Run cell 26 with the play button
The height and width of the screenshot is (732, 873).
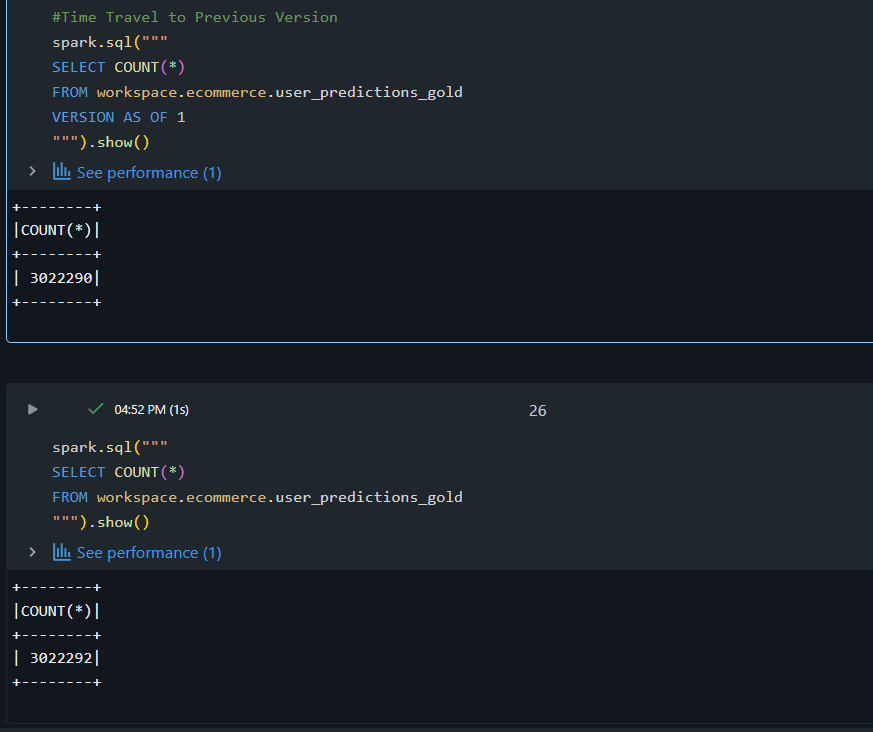33,410
